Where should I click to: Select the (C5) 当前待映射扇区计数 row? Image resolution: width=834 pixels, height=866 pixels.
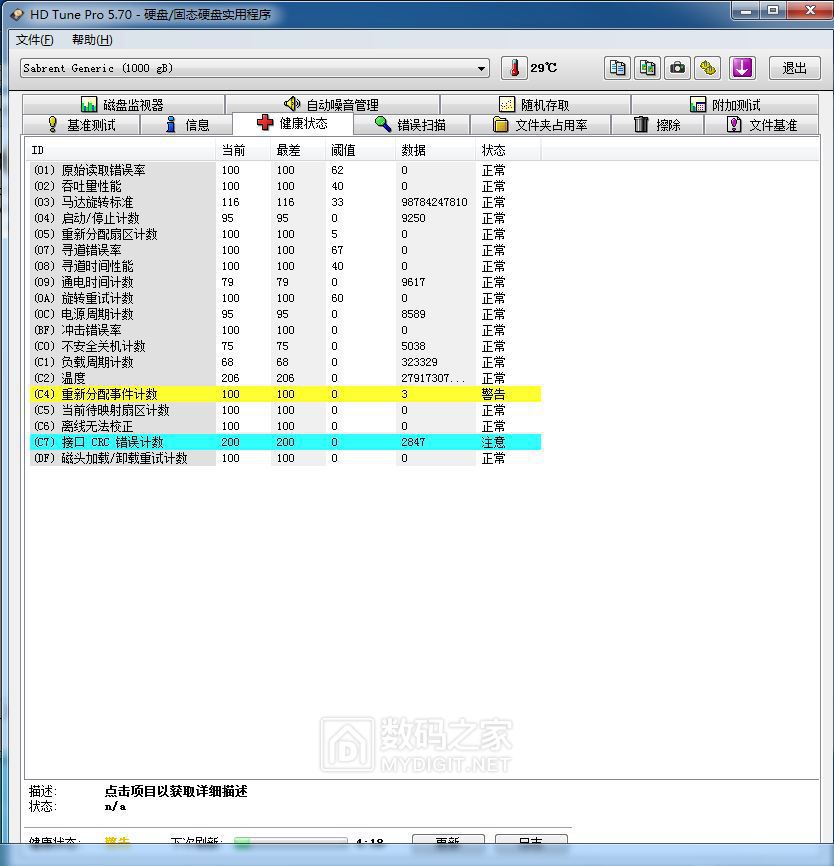coord(286,410)
